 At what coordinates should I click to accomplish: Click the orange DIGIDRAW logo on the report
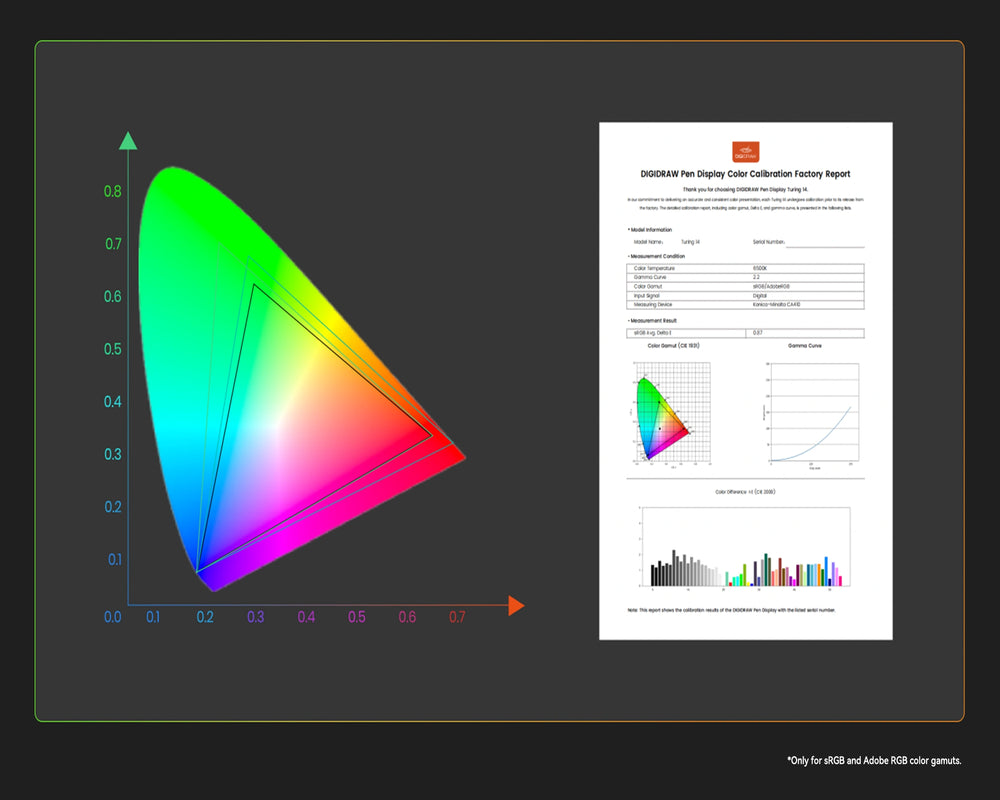[746, 152]
